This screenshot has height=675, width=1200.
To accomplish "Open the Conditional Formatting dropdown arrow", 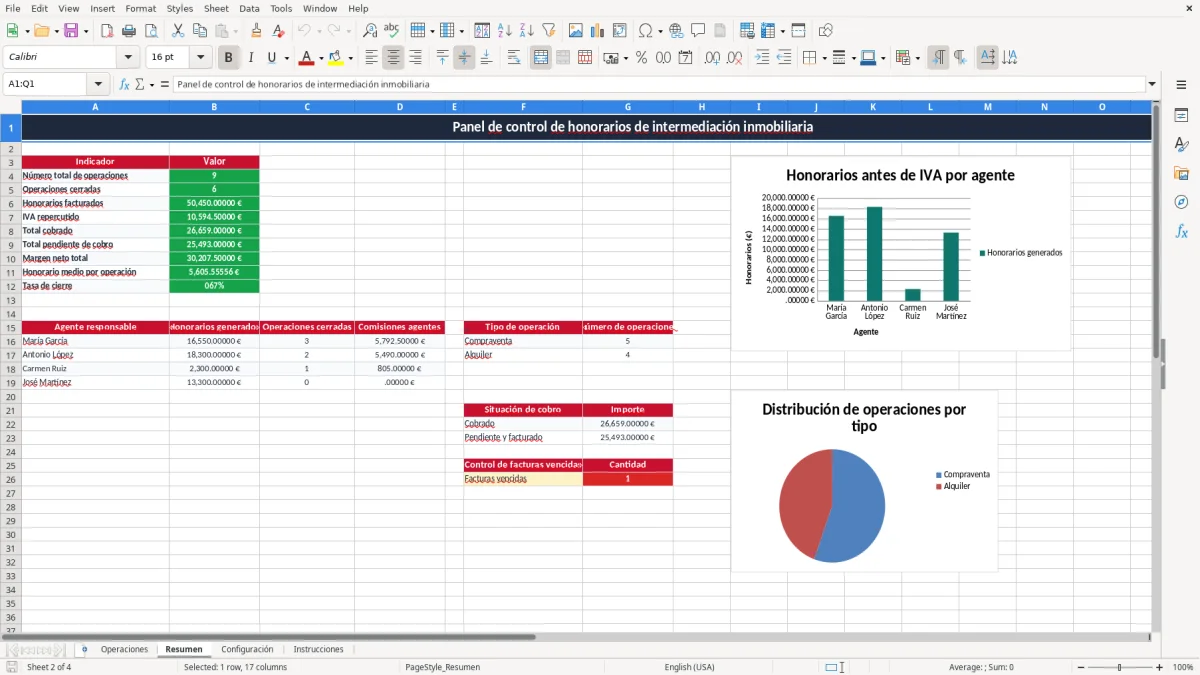I will pos(918,58).
